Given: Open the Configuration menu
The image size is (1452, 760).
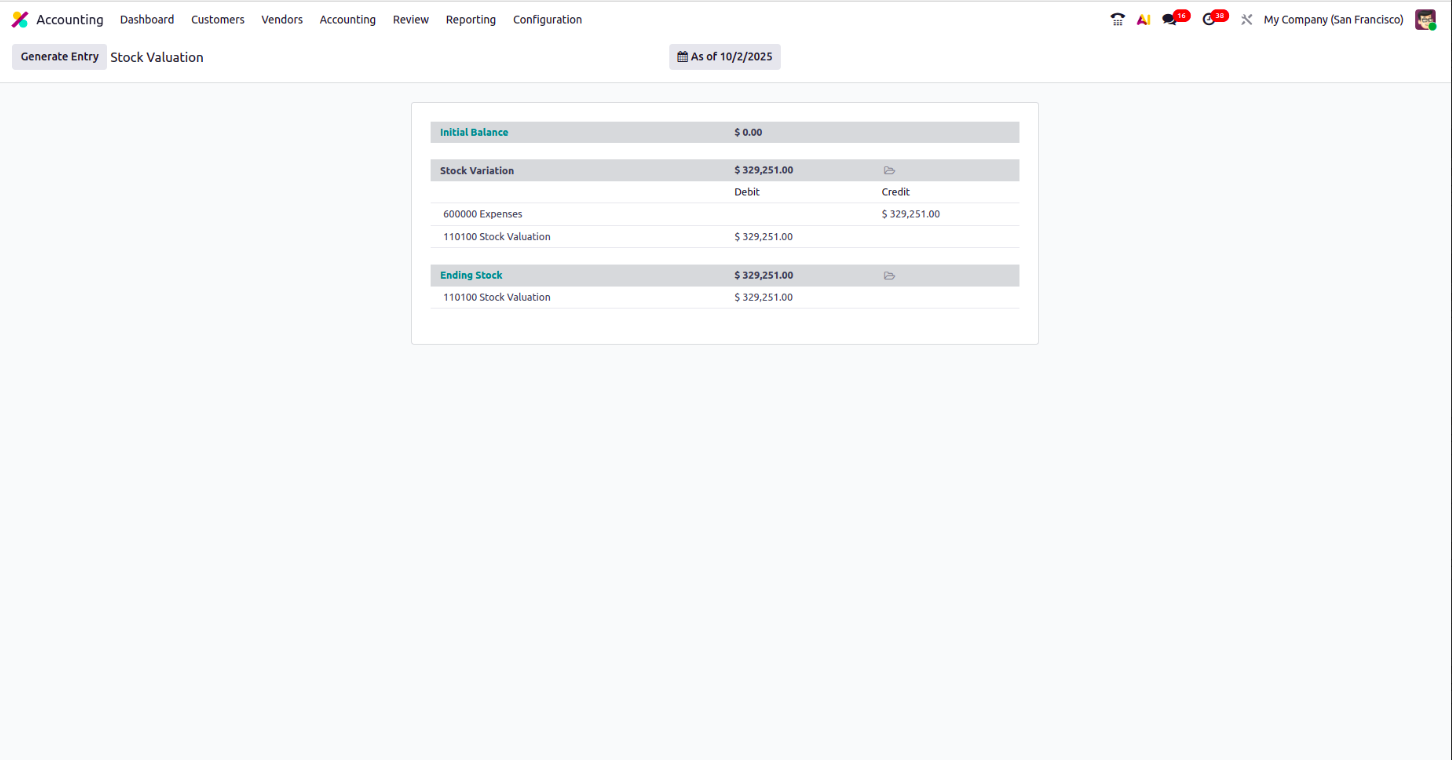Looking at the screenshot, I should [x=547, y=20].
